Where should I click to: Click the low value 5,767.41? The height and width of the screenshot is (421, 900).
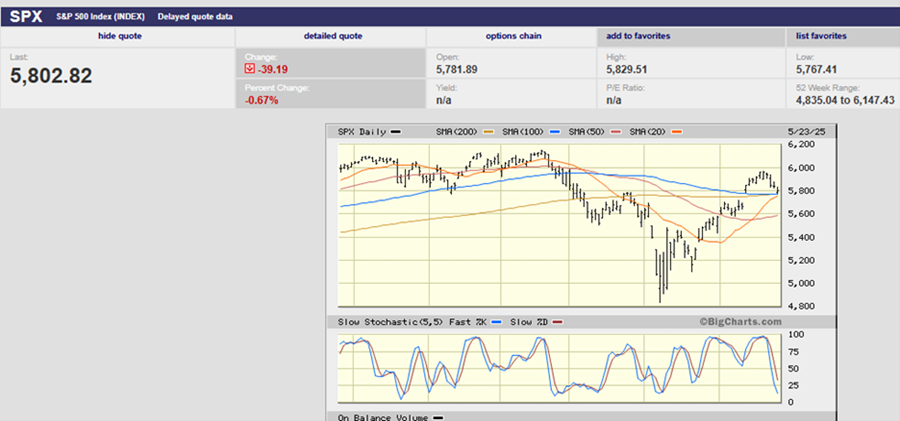(816, 69)
